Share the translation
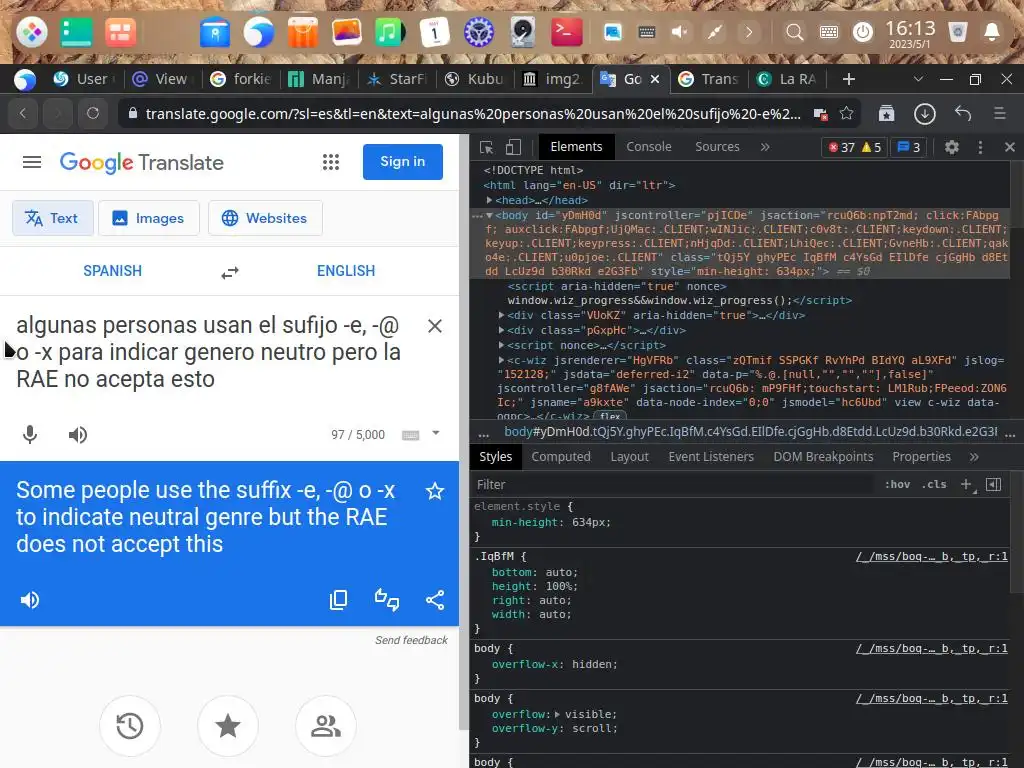 (435, 600)
